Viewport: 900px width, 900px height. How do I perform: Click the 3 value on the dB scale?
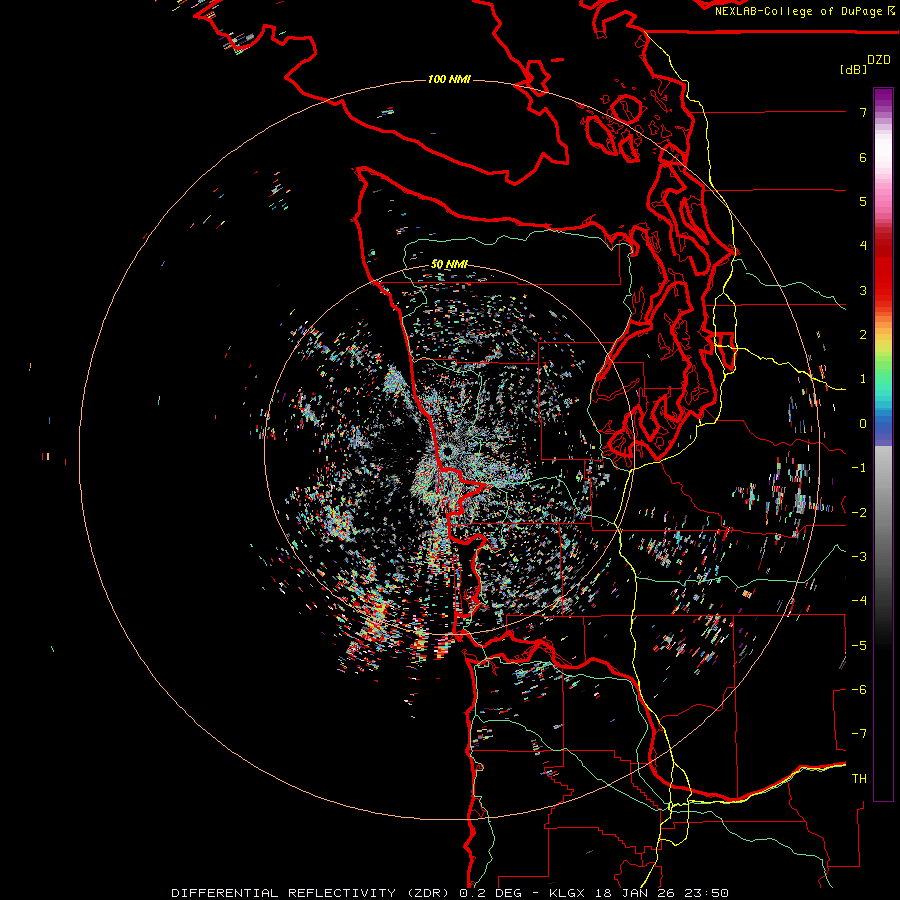863,290
